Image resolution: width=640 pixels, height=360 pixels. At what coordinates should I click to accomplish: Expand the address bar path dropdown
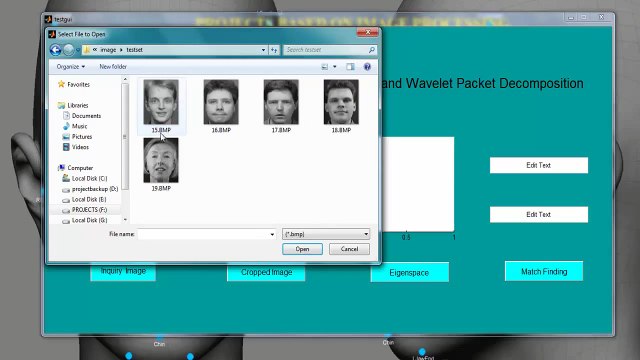[x=263, y=50]
